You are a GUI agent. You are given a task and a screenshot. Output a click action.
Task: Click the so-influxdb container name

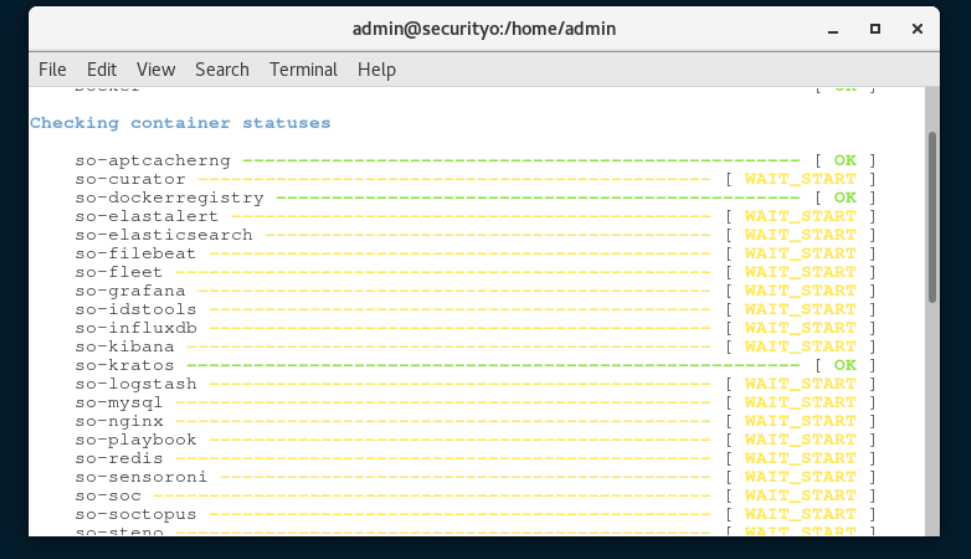(136, 327)
